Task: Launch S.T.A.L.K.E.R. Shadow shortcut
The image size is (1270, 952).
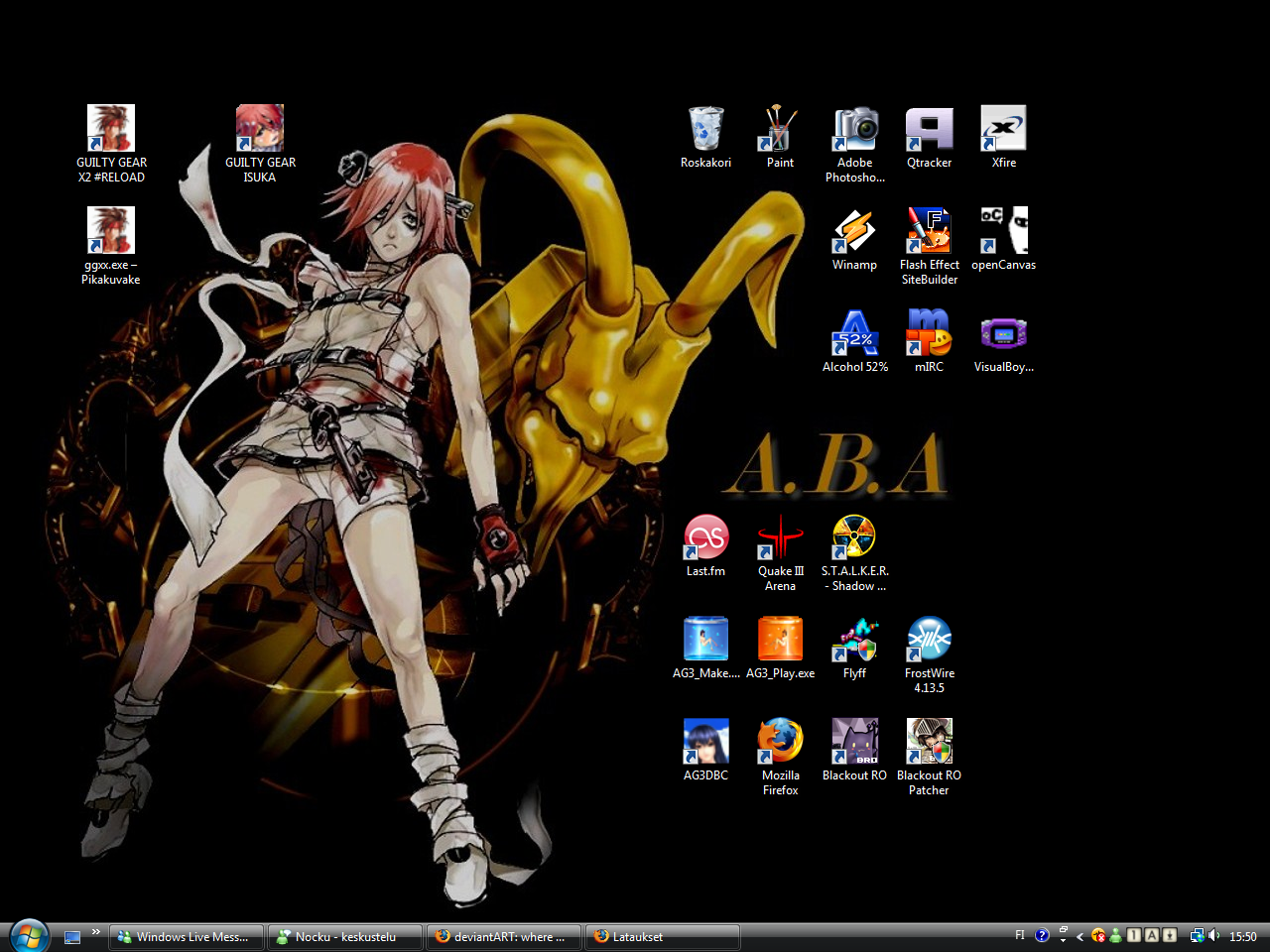Action: (855, 552)
